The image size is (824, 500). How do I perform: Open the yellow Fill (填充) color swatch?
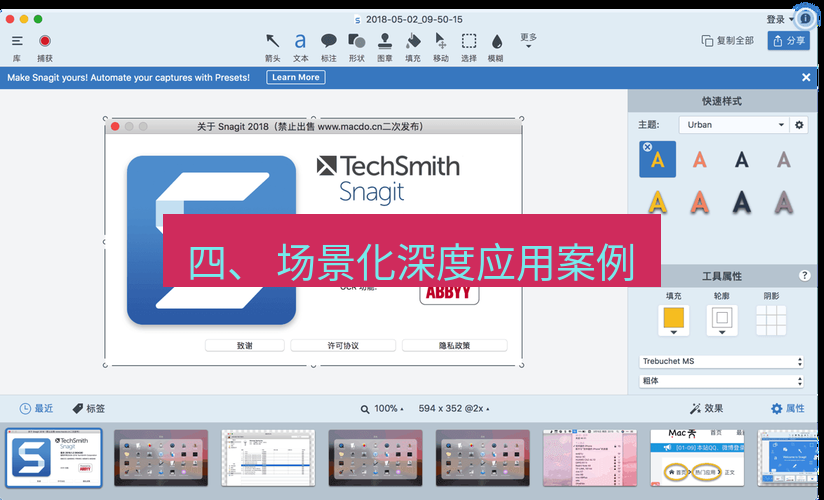(x=673, y=320)
